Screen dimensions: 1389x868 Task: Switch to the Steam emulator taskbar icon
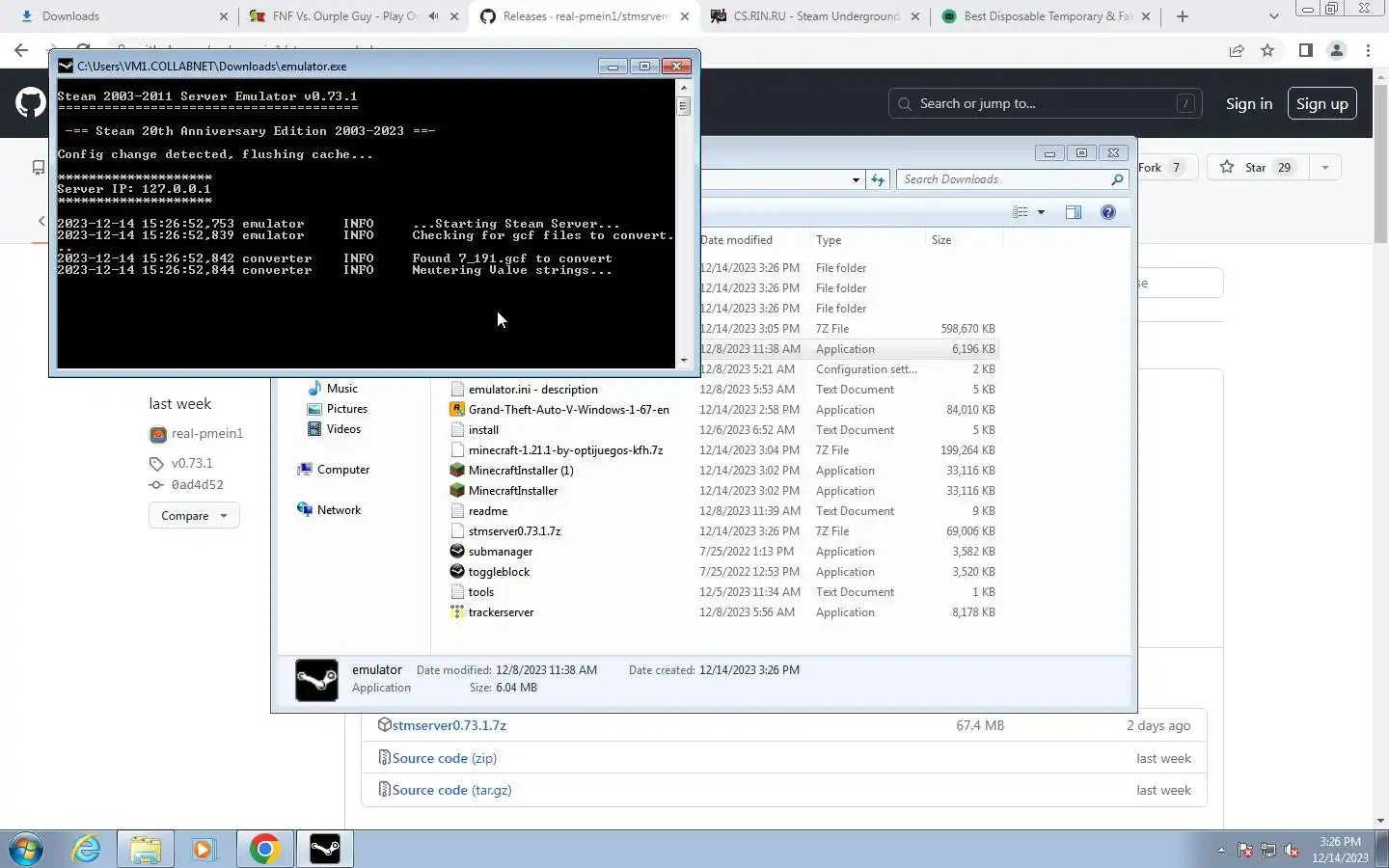point(325,849)
